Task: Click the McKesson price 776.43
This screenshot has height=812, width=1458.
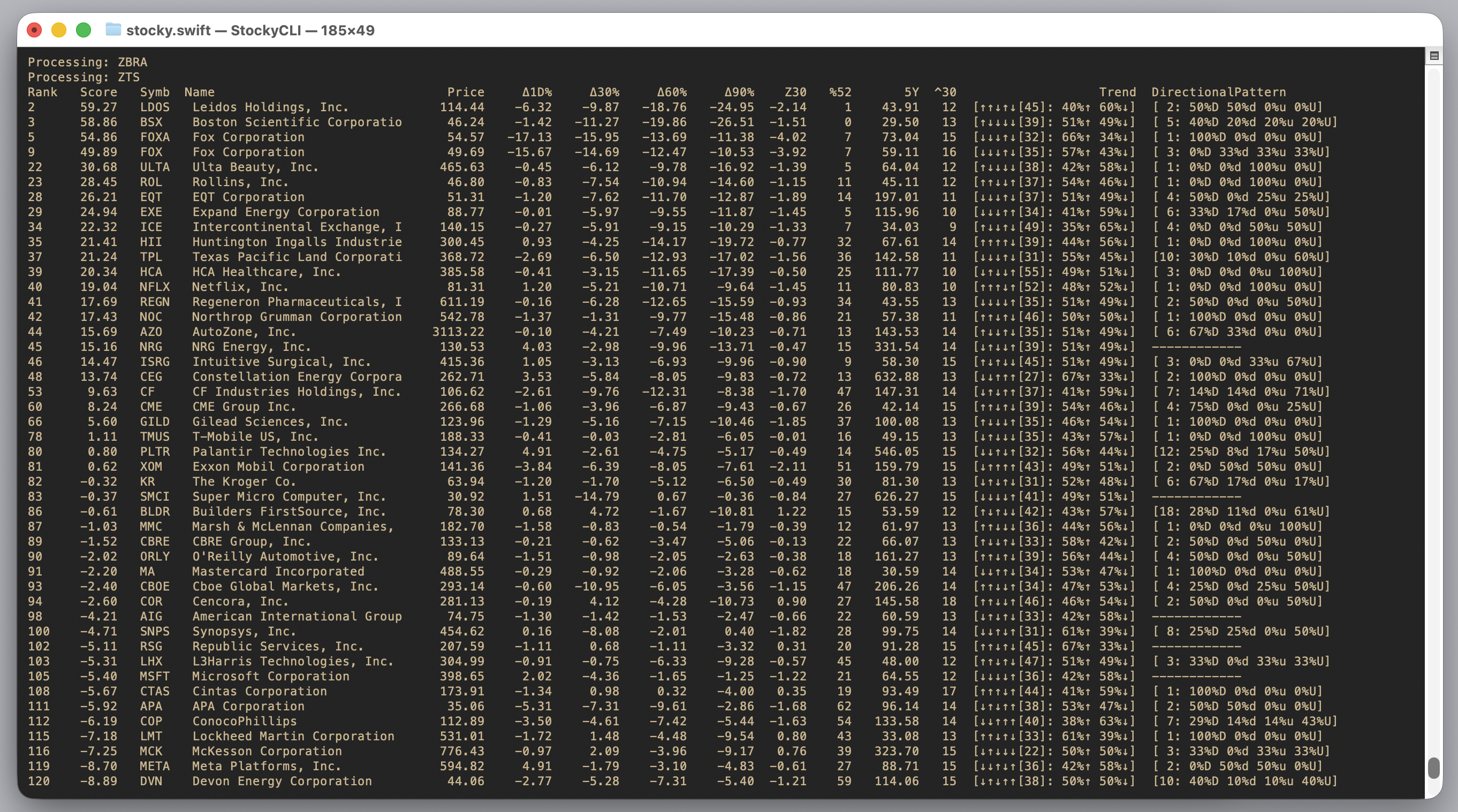Action: click(462, 752)
